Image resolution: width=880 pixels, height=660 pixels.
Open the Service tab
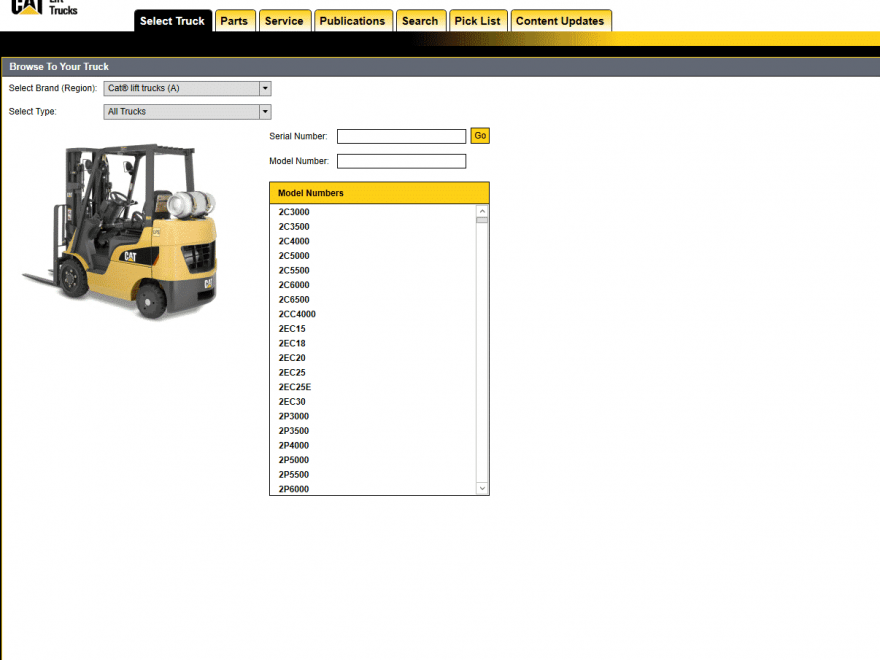click(285, 21)
